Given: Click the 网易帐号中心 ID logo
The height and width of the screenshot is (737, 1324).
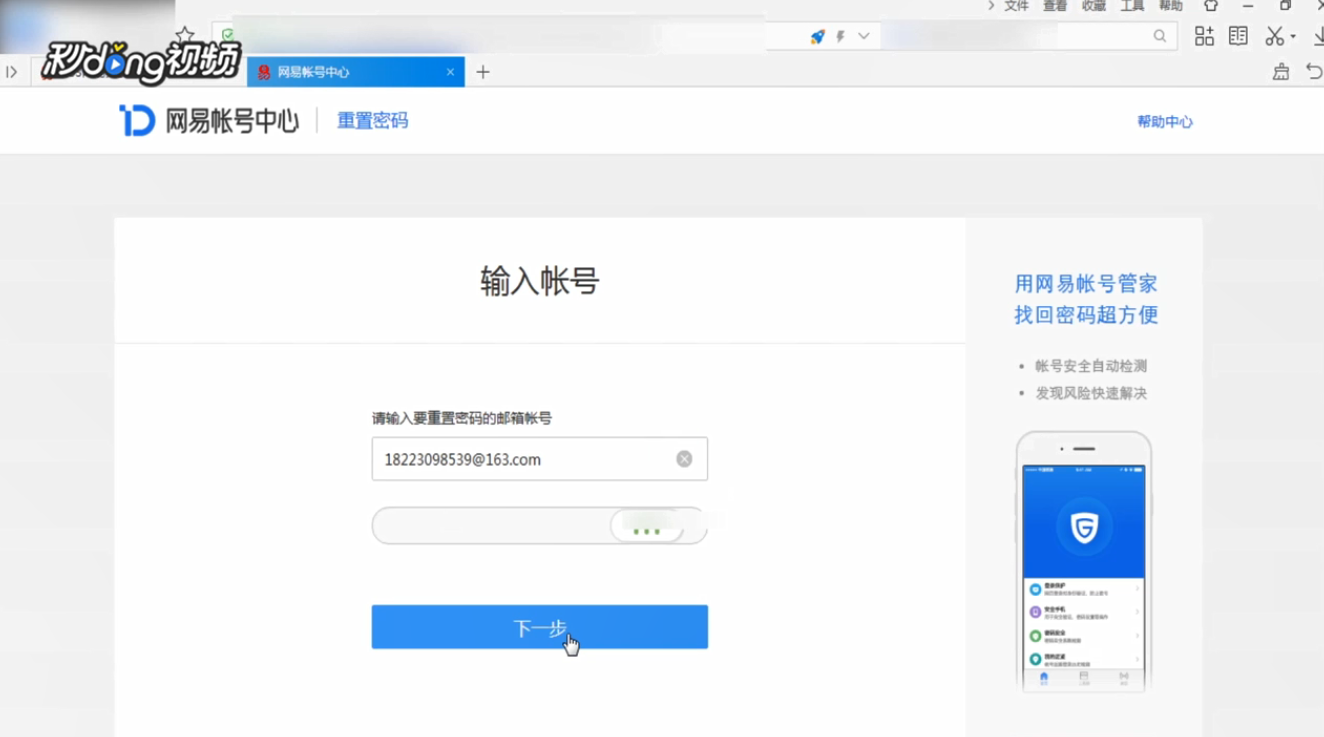Looking at the screenshot, I should click(208, 121).
